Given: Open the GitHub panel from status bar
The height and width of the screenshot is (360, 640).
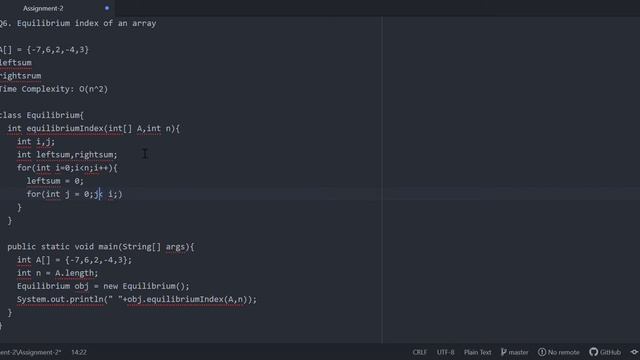Looking at the screenshot, I should [605, 352].
